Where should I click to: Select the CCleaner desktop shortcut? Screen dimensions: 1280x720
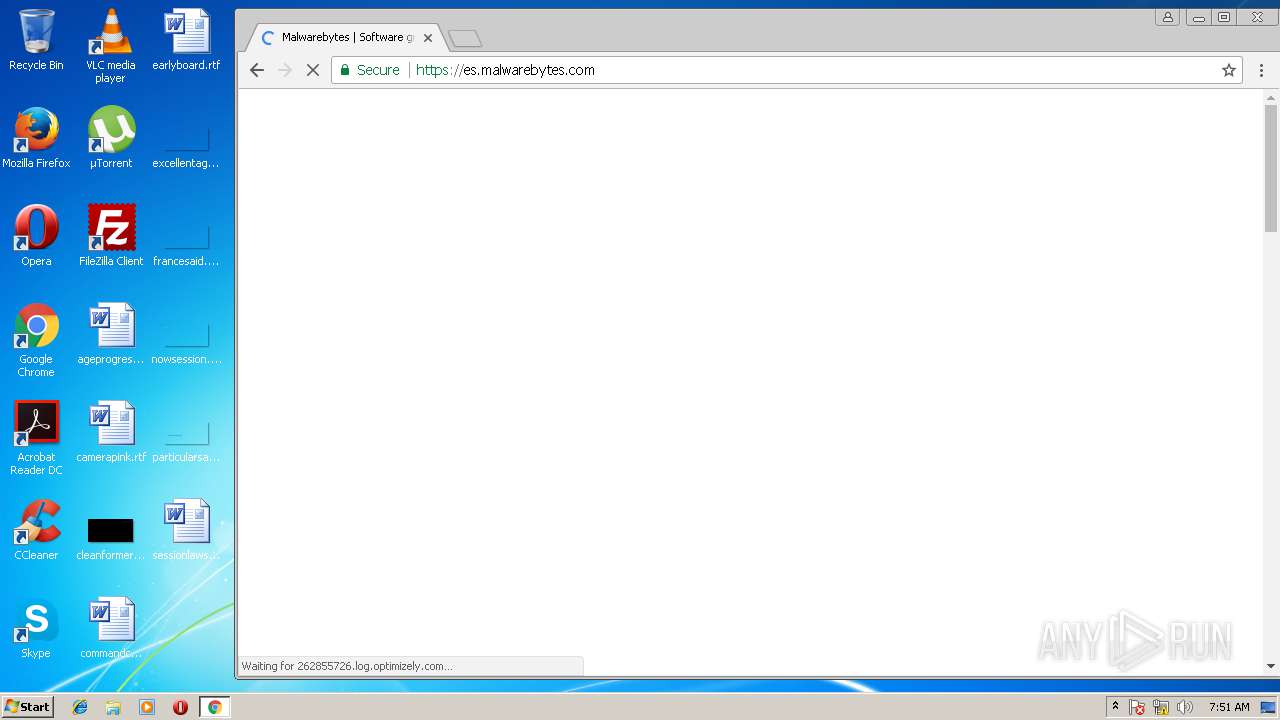pos(36,531)
